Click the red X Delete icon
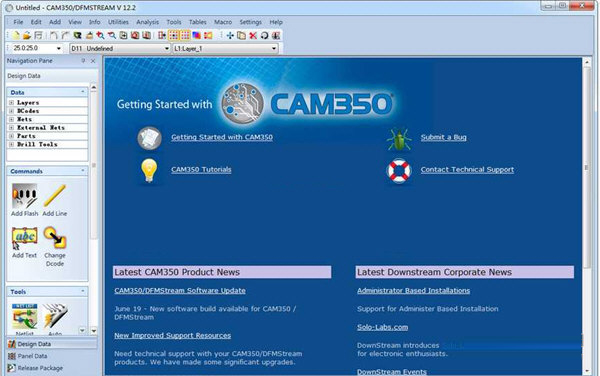Viewport: 600px width, 376px height. coord(253,36)
